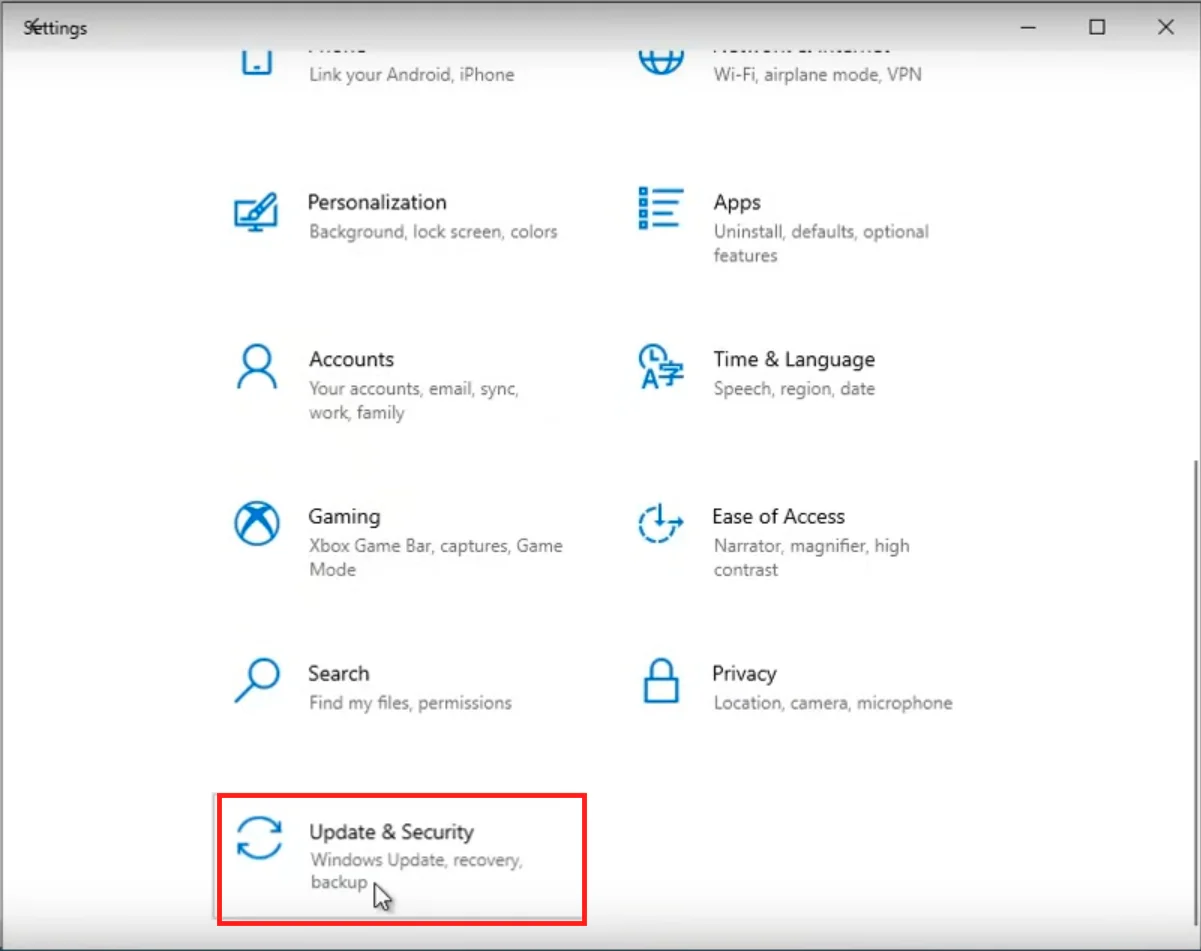Open the Search category title
The height and width of the screenshot is (951, 1201).
pos(338,673)
